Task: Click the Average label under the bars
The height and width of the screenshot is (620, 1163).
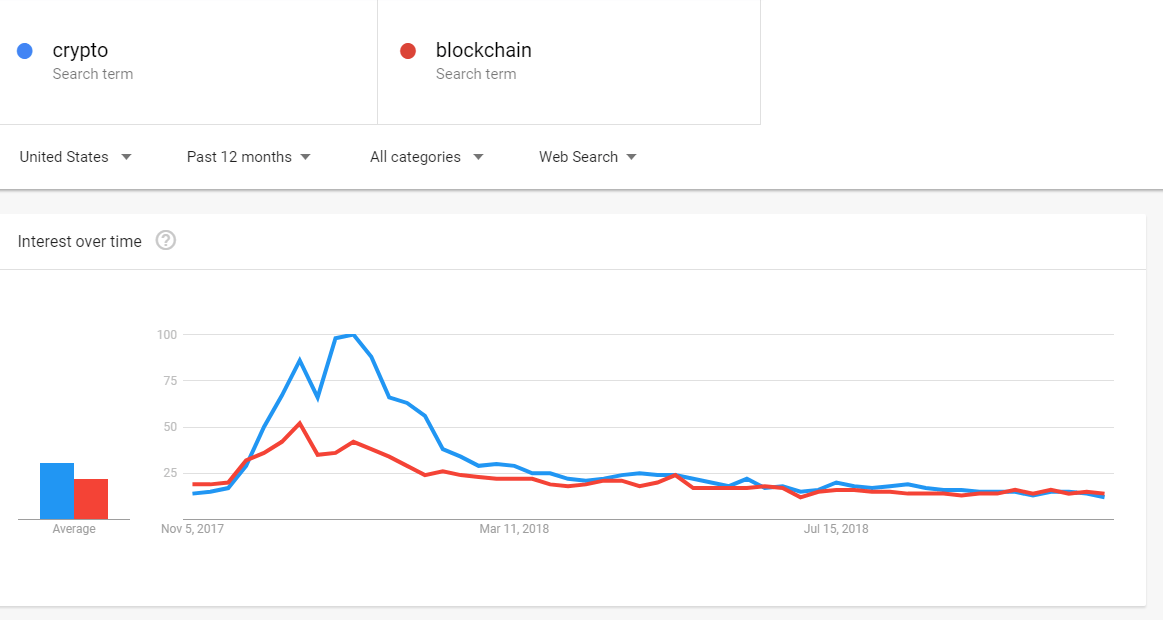Action: pos(74,529)
